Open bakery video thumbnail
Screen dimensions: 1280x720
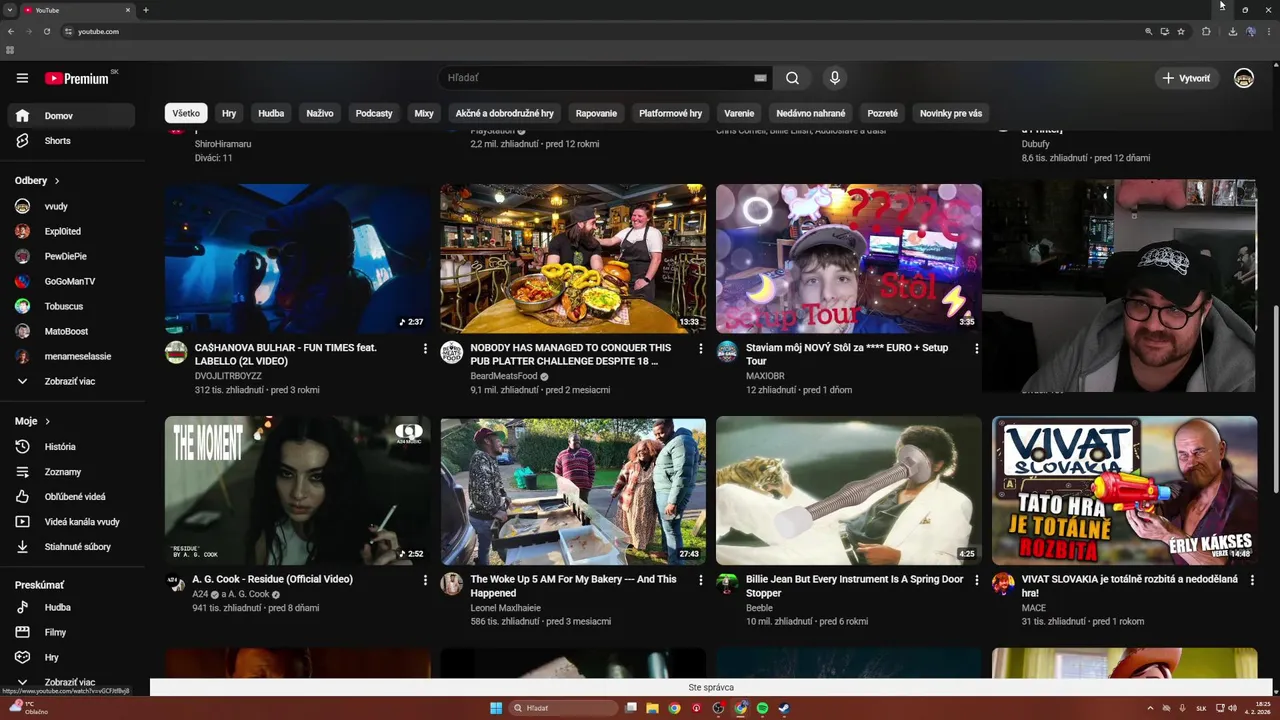tap(573, 491)
